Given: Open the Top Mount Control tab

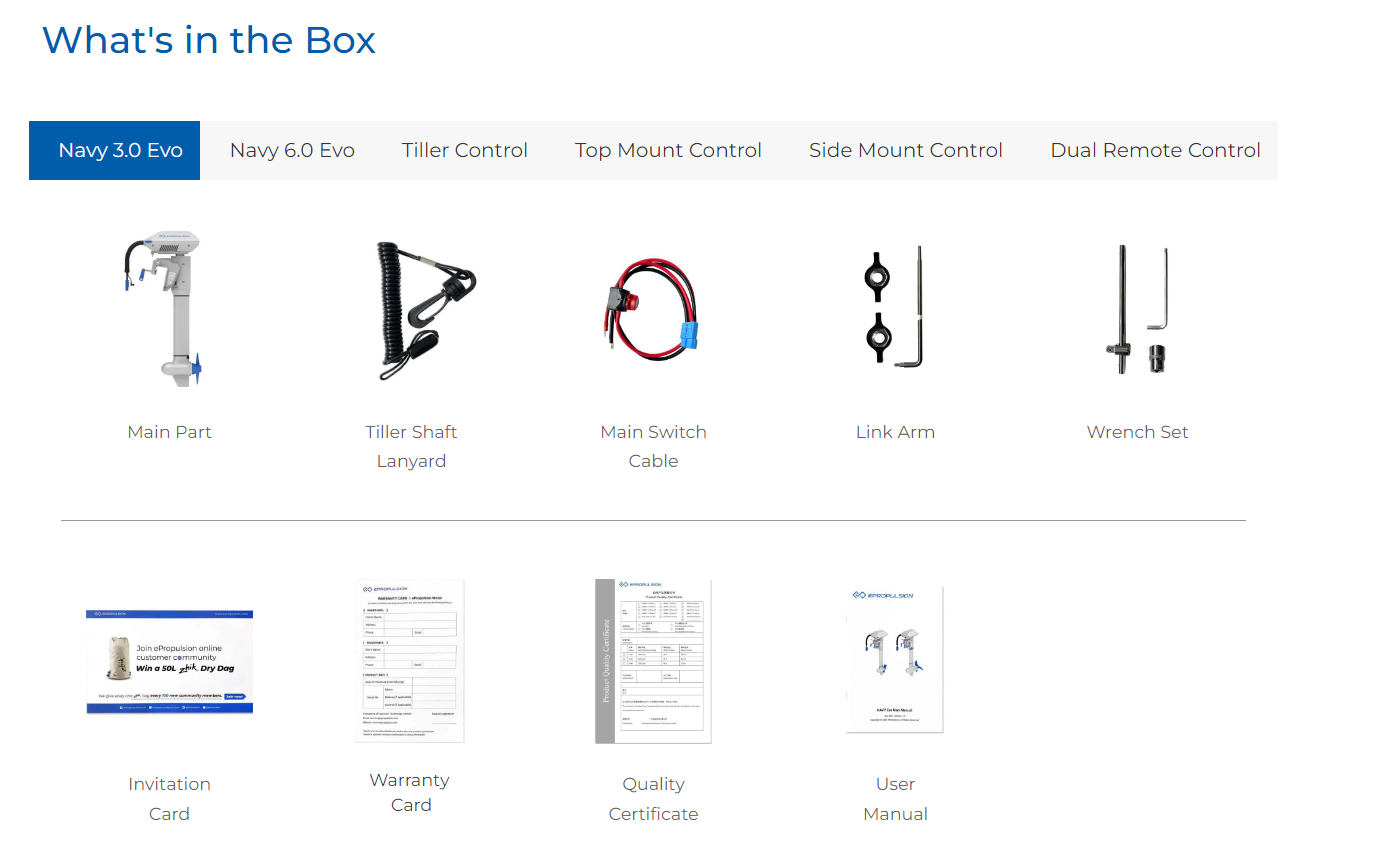Looking at the screenshot, I should click(668, 151).
